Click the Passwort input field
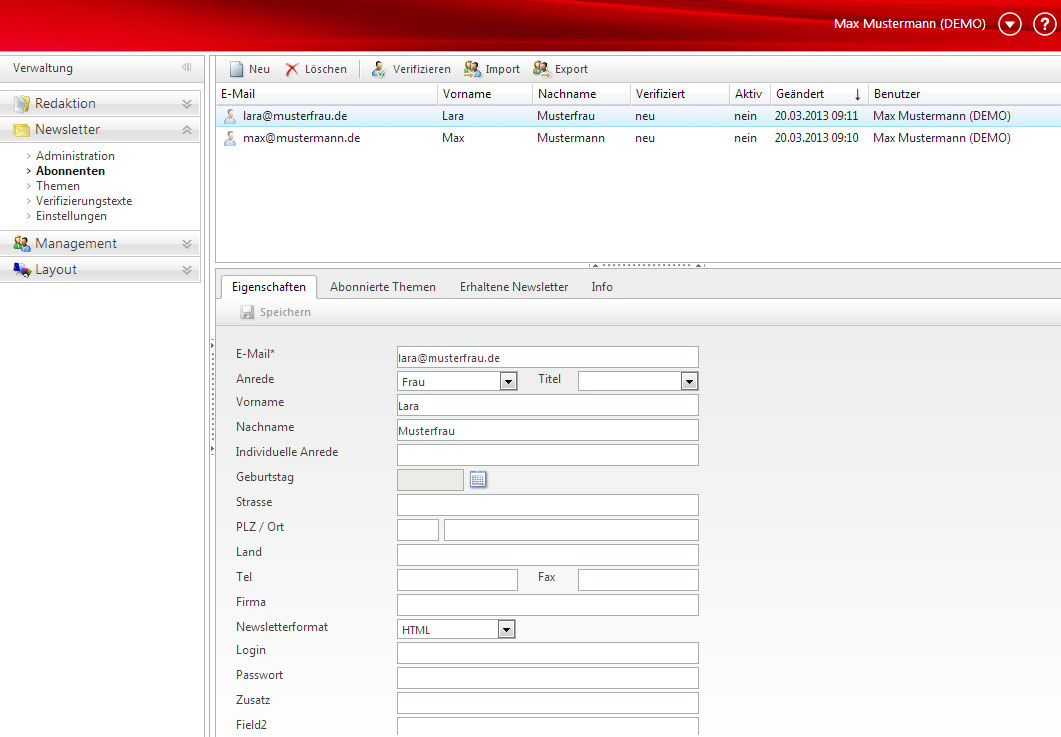The image size is (1061, 737). [x=547, y=678]
